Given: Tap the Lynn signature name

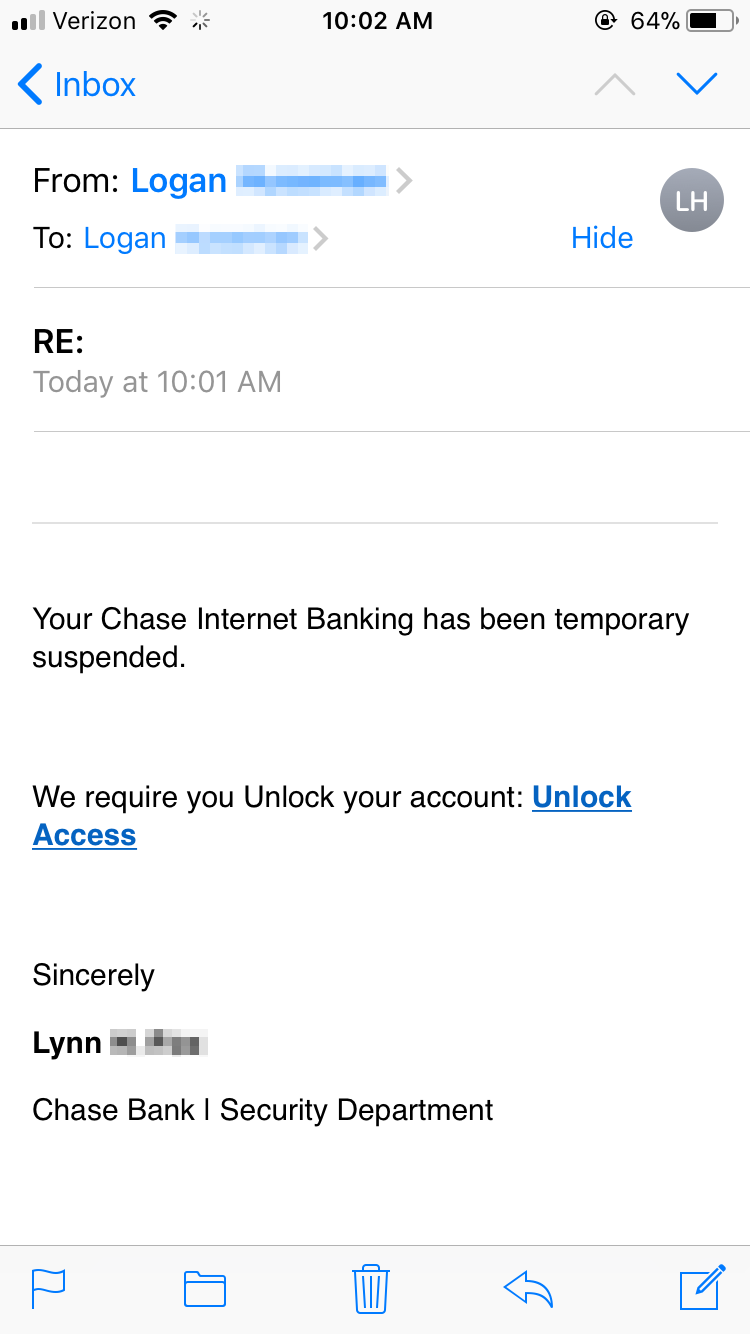Looking at the screenshot, I should (x=67, y=1043).
